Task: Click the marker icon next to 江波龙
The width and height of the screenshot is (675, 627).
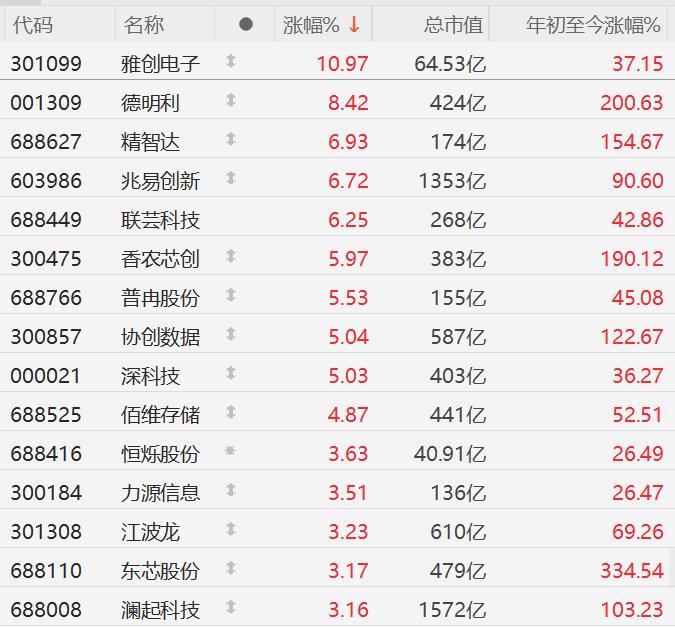Action: tap(231, 529)
